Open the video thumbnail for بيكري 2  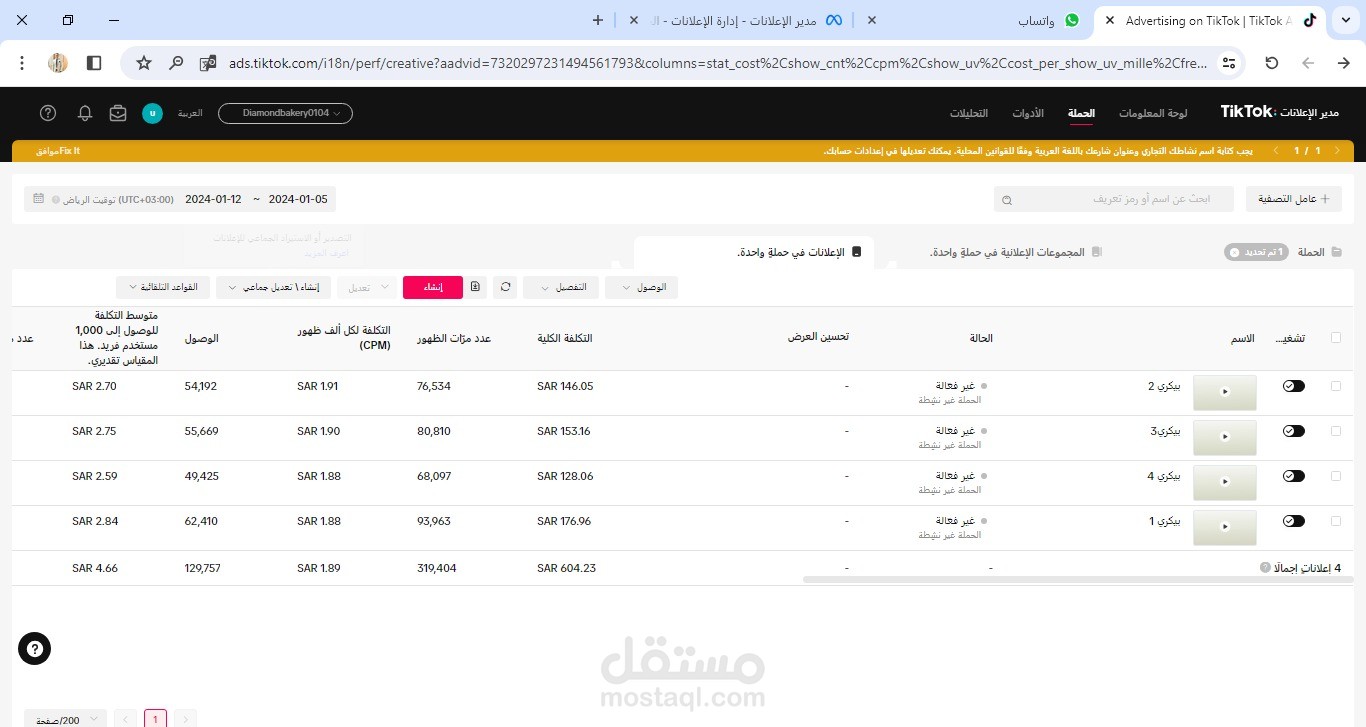click(1225, 393)
